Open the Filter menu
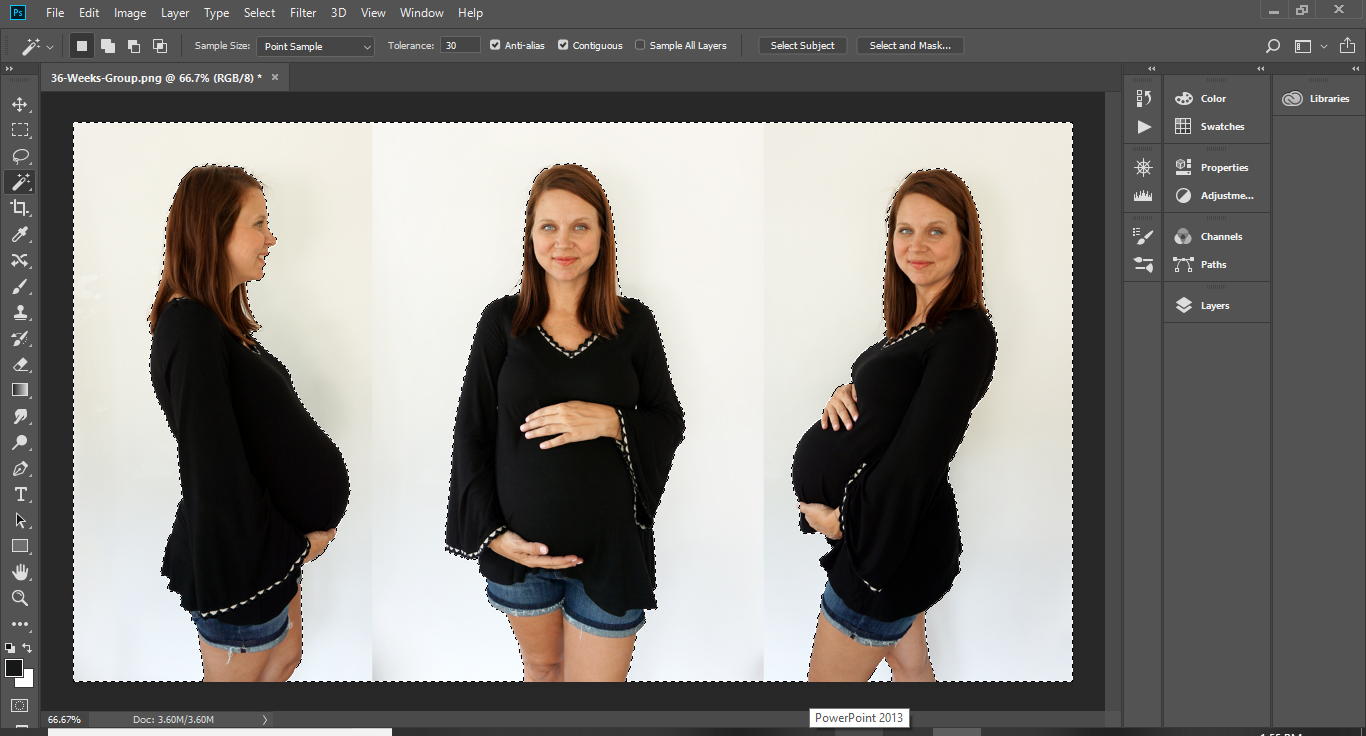Viewport: 1366px width, 736px height. (303, 13)
